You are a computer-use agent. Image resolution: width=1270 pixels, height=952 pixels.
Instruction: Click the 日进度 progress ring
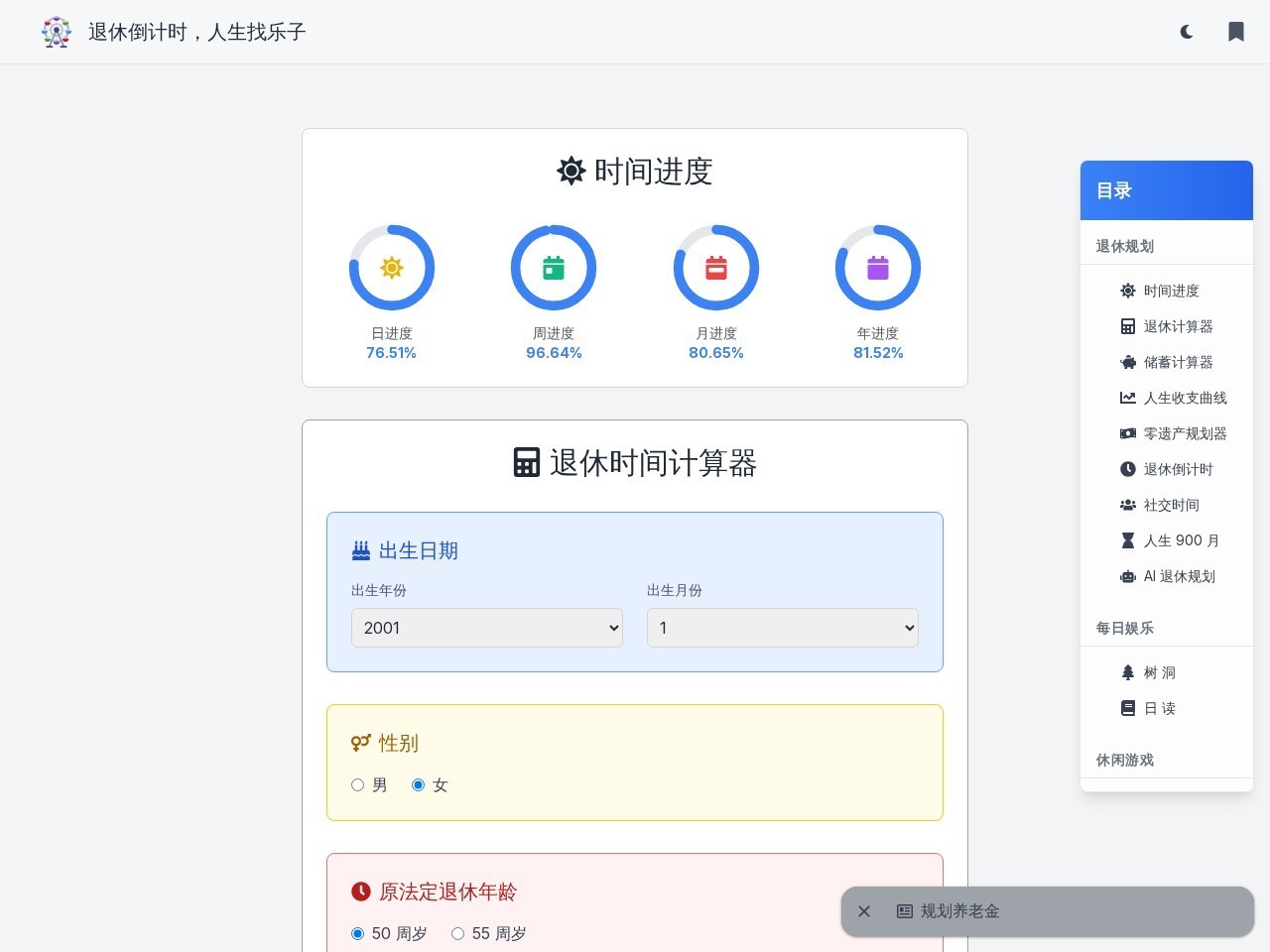point(392,268)
